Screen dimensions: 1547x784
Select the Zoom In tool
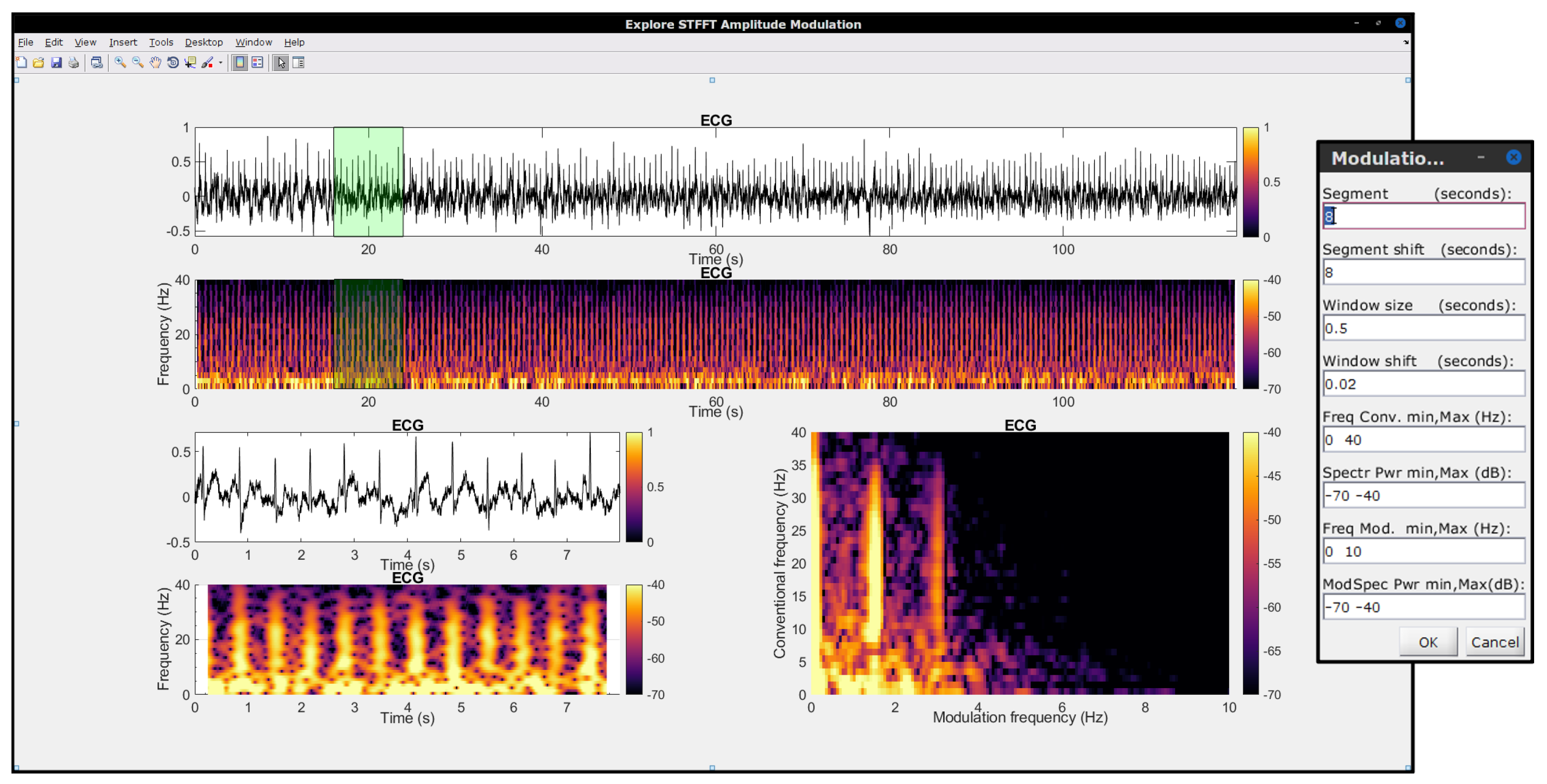tap(120, 63)
